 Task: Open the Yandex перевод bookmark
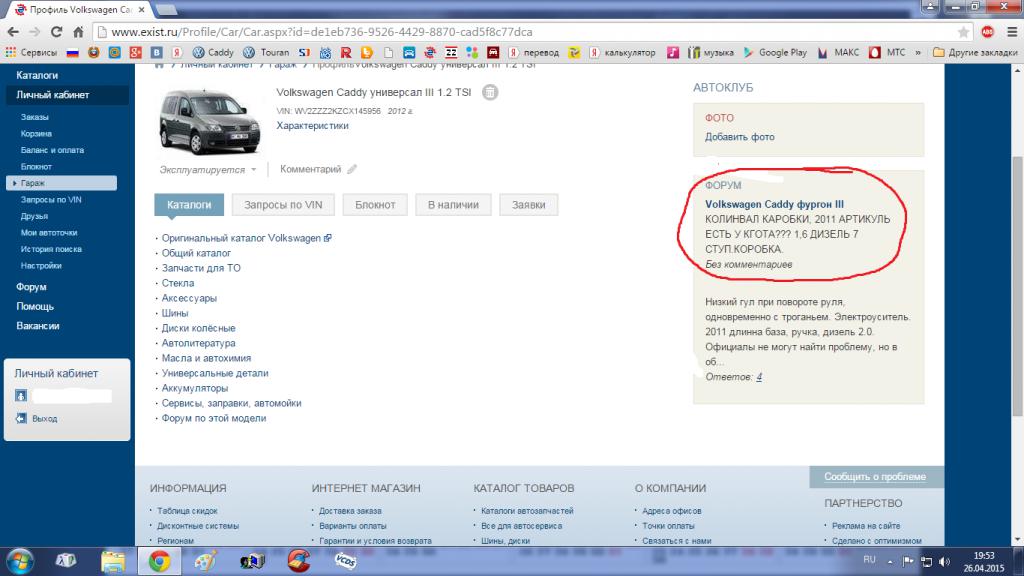tap(534, 52)
